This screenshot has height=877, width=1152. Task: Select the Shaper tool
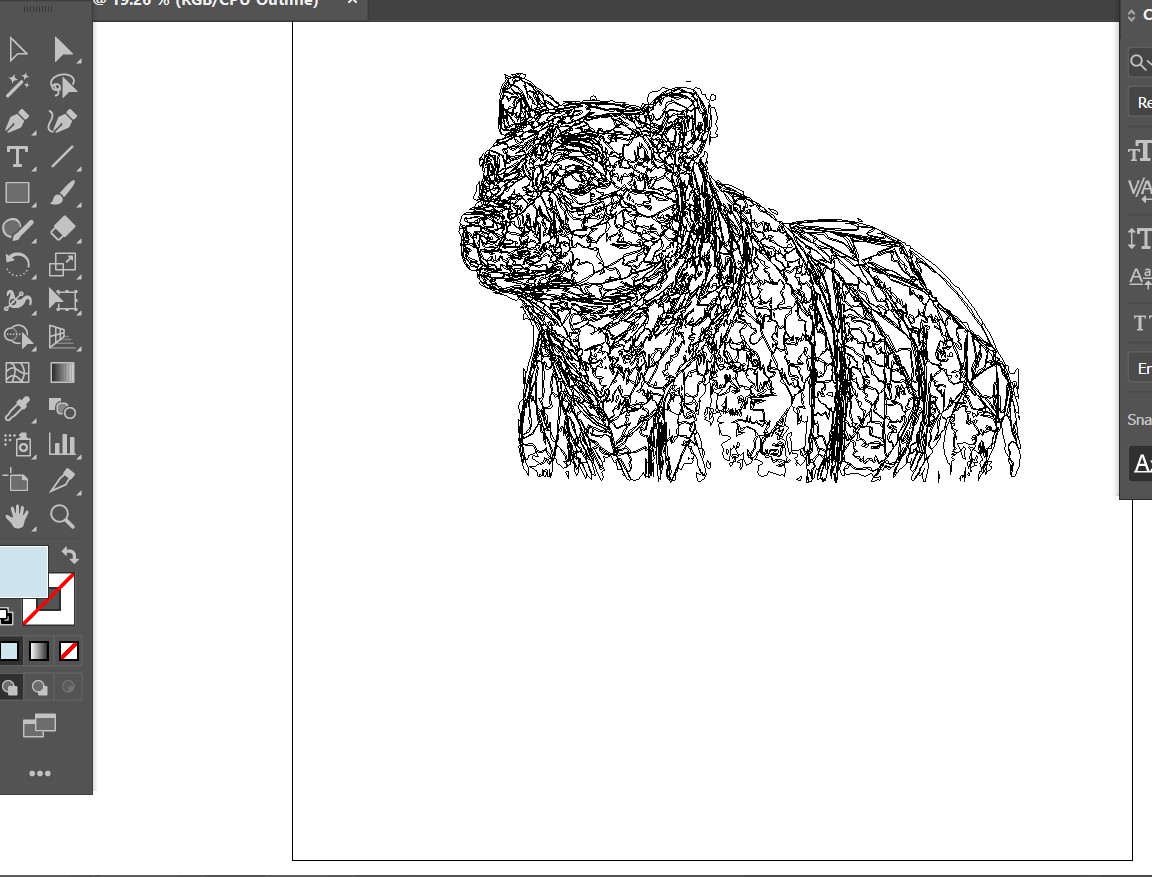pyautogui.click(x=18, y=228)
